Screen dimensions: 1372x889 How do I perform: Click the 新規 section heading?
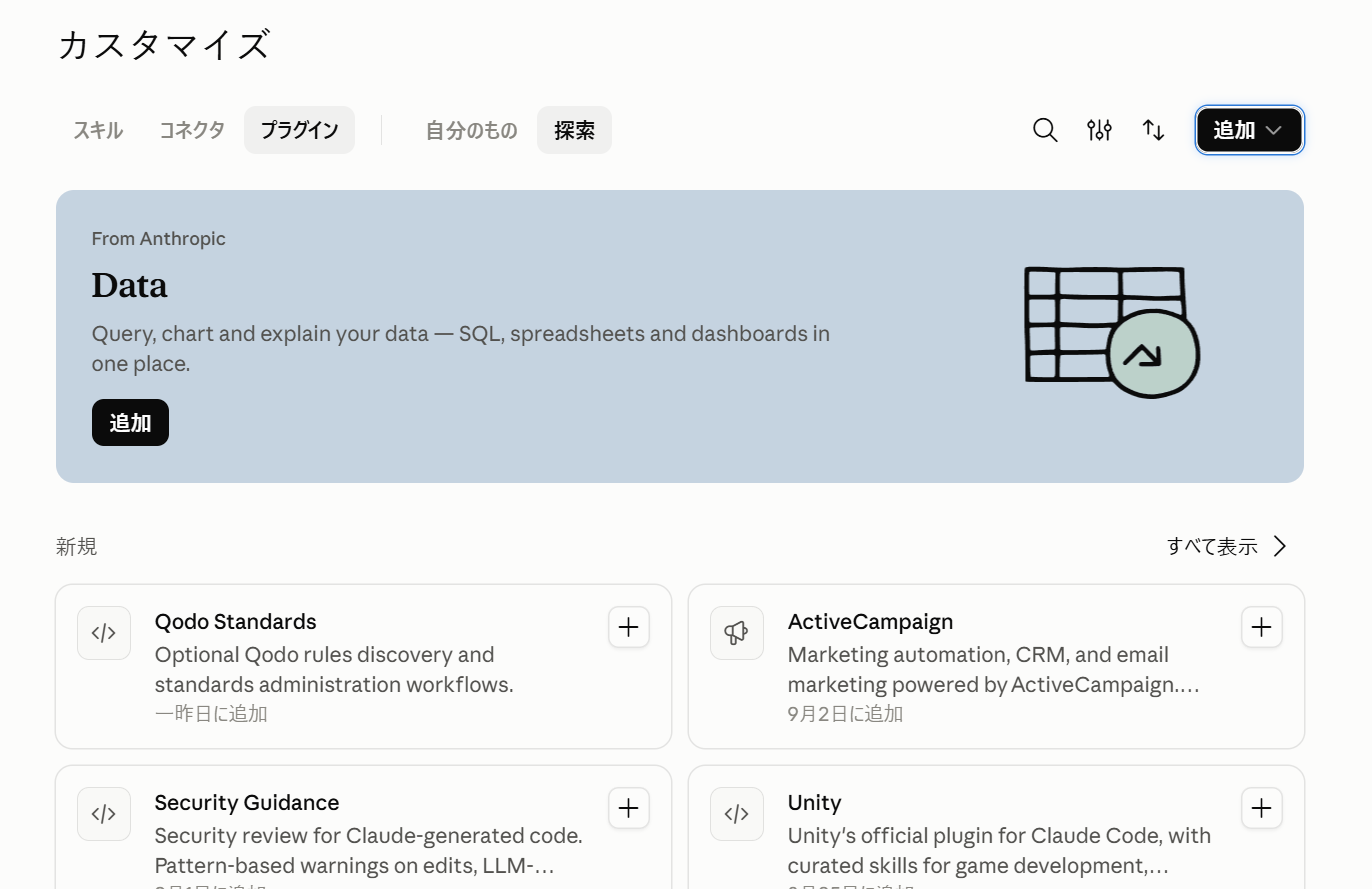pos(76,546)
